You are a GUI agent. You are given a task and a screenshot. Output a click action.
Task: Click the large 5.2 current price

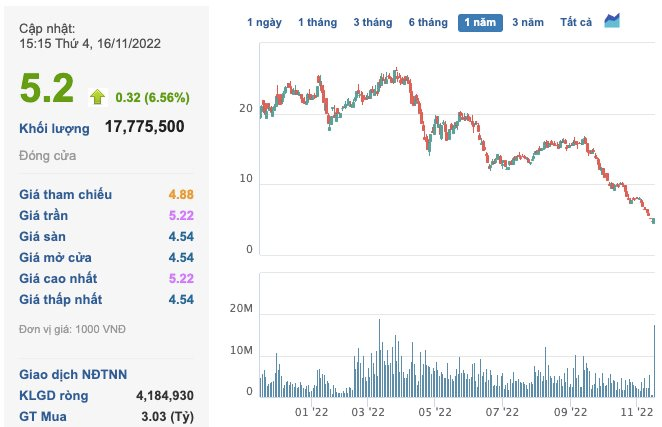click(47, 88)
